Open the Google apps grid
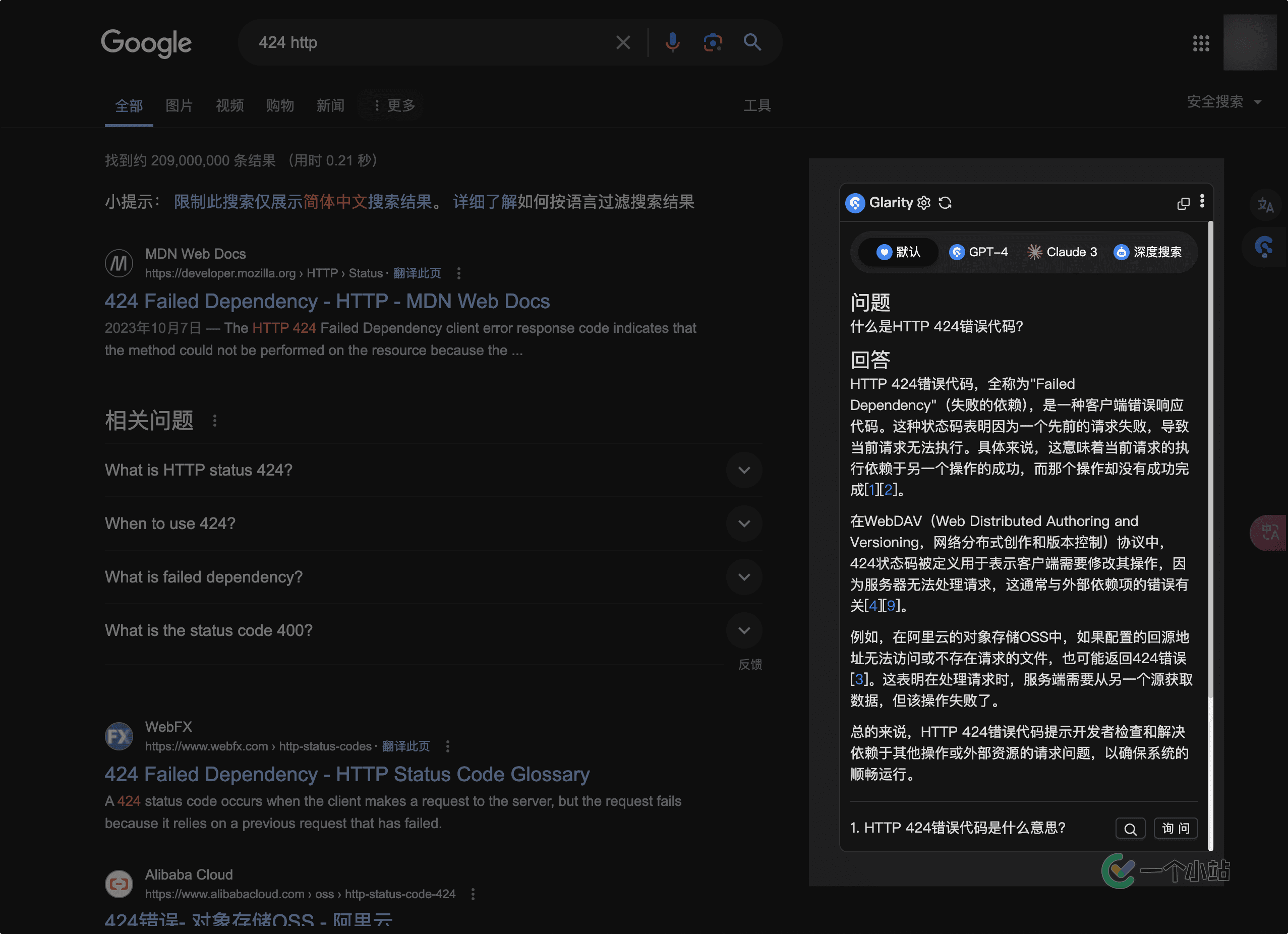The image size is (1288, 934). [x=1201, y=43]
